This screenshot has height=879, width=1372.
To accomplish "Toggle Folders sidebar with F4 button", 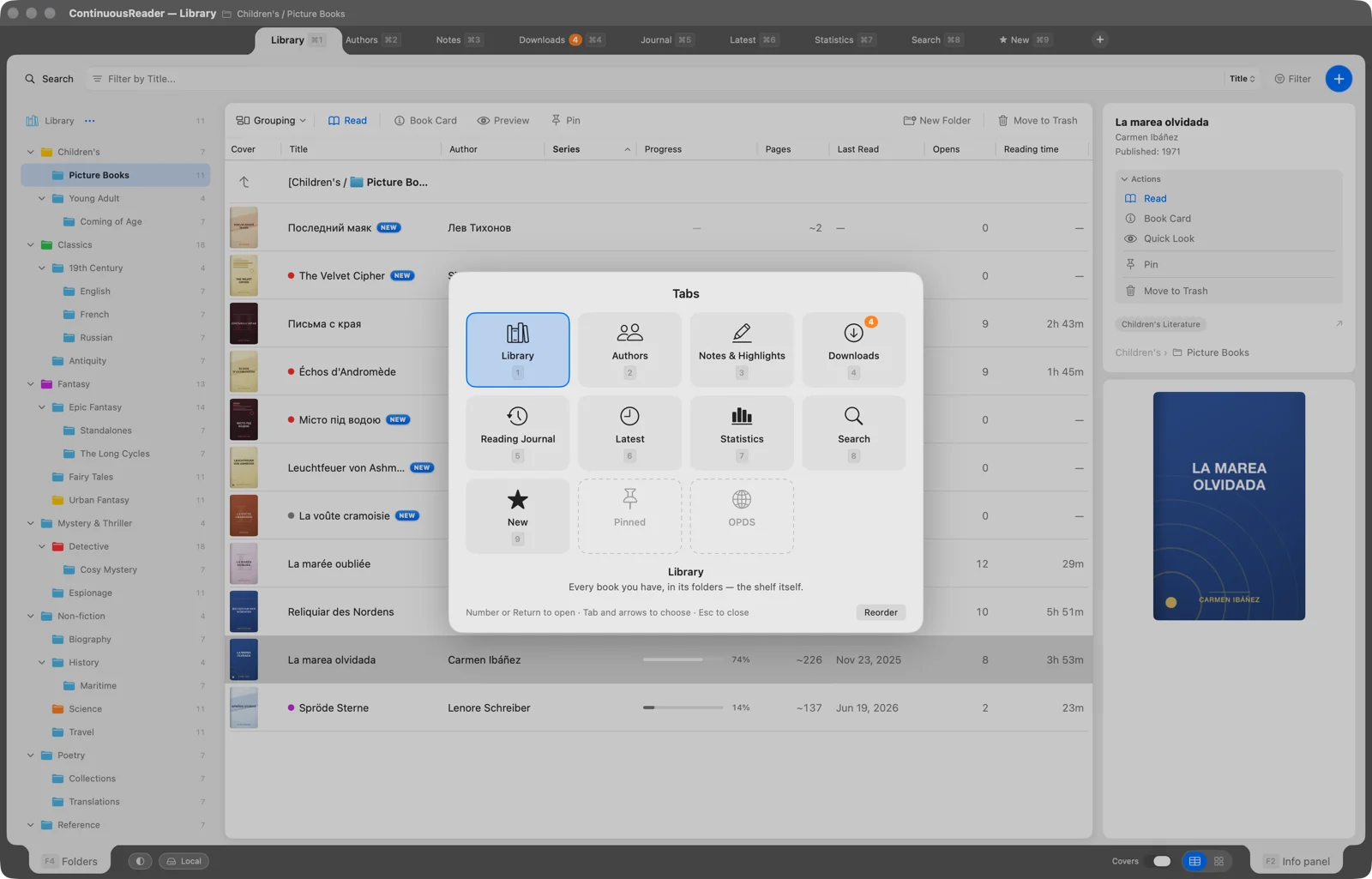I will click(69, 861).
